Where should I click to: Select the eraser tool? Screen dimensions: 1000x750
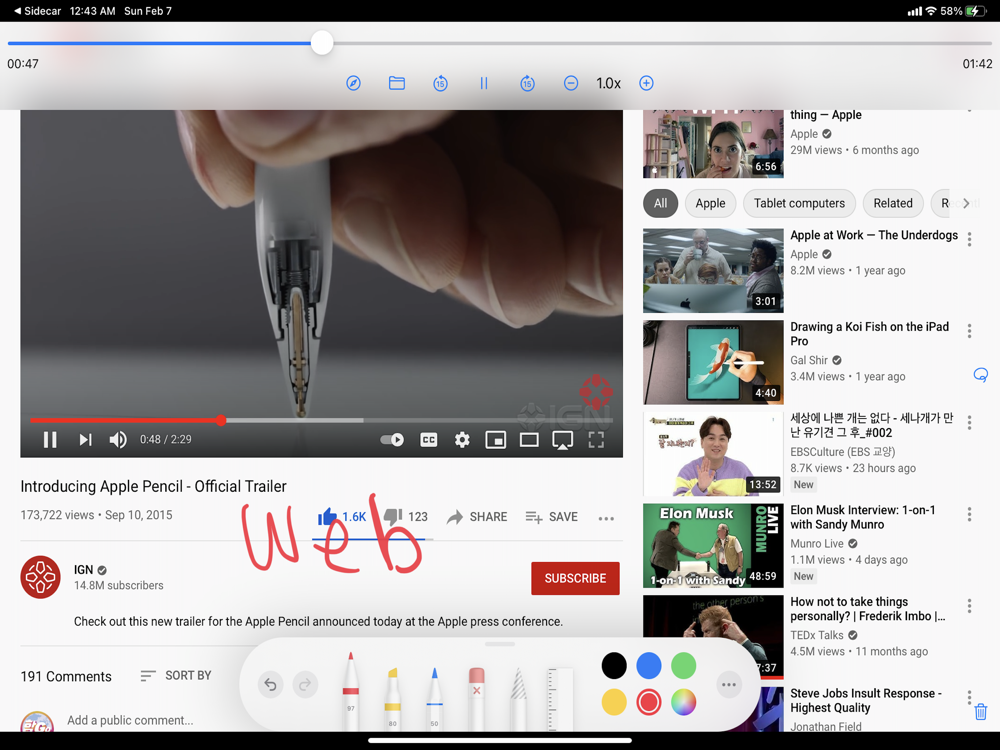[476, 698]
